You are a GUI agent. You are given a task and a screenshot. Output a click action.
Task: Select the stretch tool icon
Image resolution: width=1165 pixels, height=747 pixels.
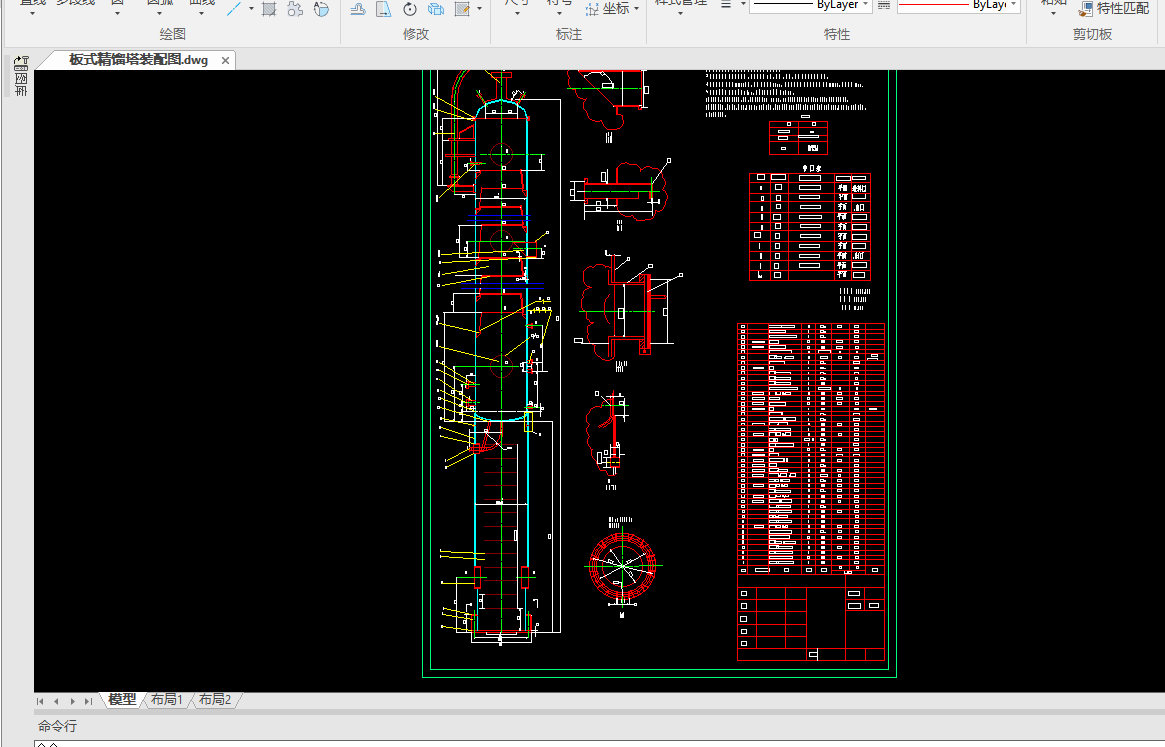(383, 9)
